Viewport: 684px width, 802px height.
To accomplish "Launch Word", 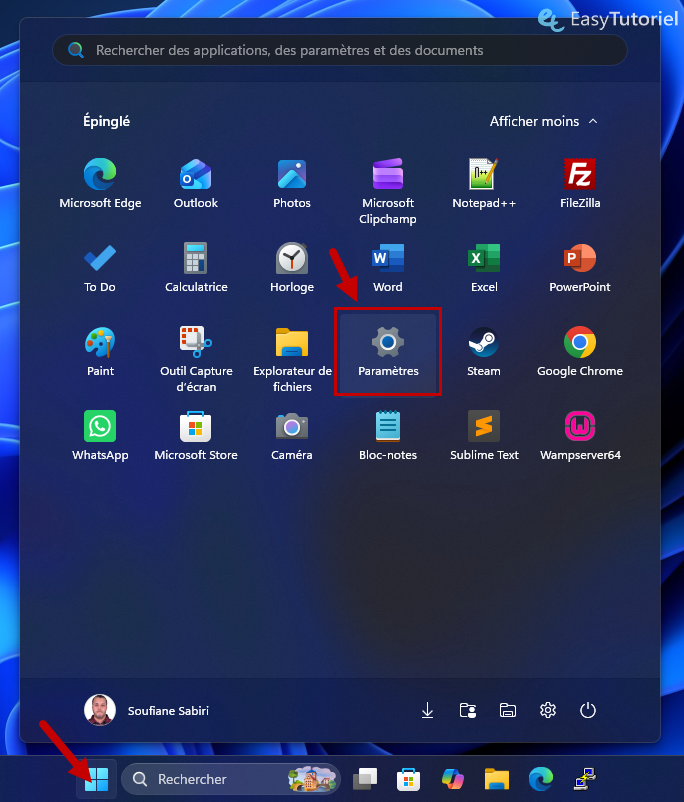I will point(388,268).
